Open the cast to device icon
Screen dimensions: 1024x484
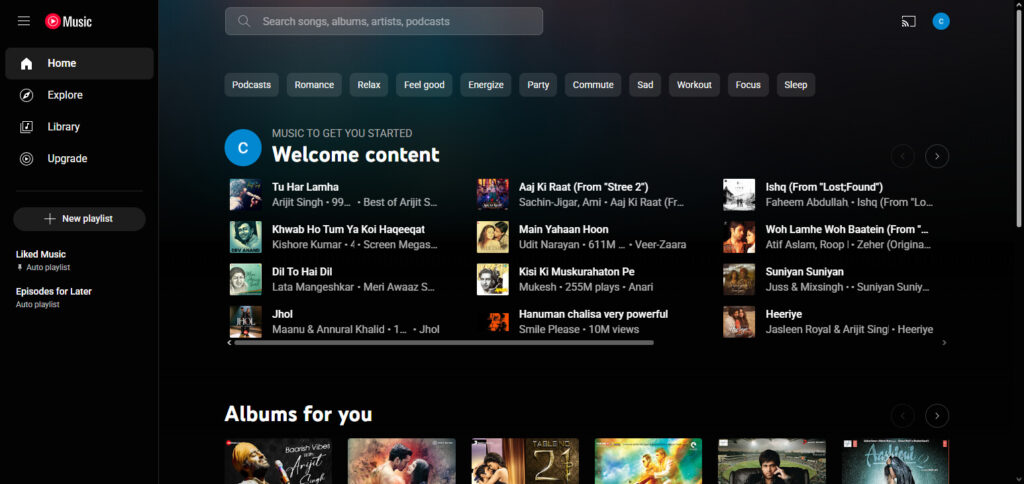click(908, 22)
